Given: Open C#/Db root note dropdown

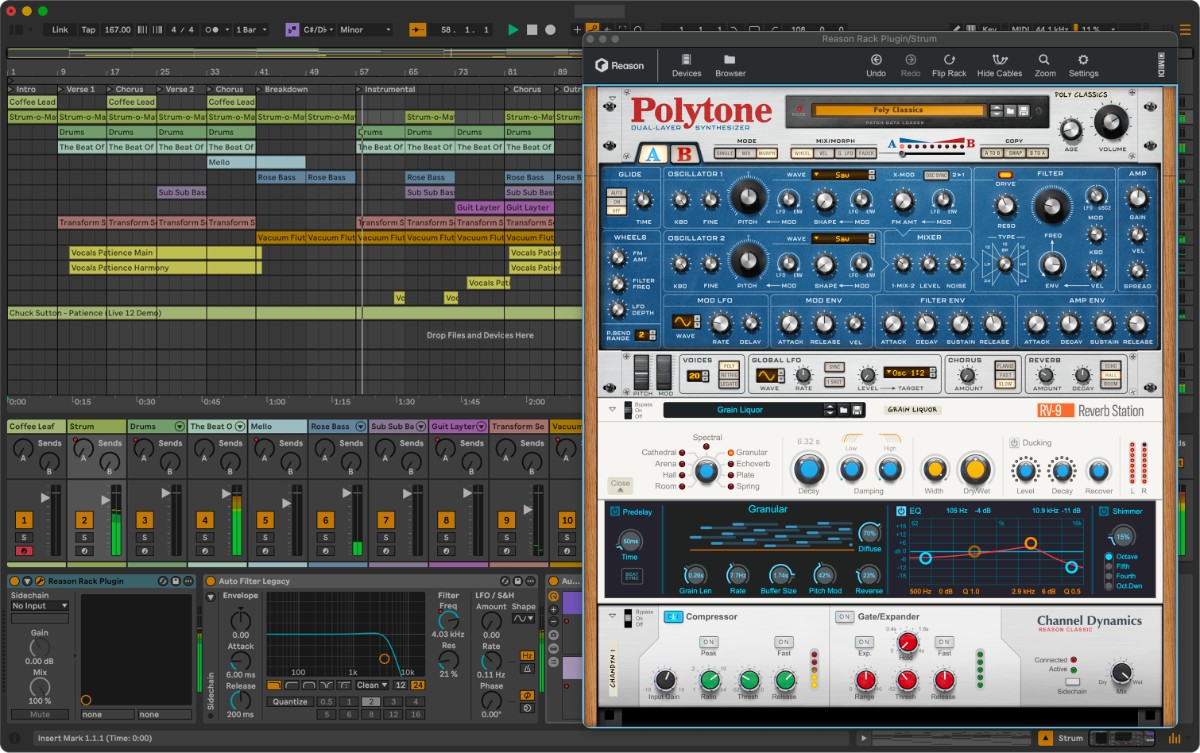Looking at the screenshot, I should pos(318,30).
